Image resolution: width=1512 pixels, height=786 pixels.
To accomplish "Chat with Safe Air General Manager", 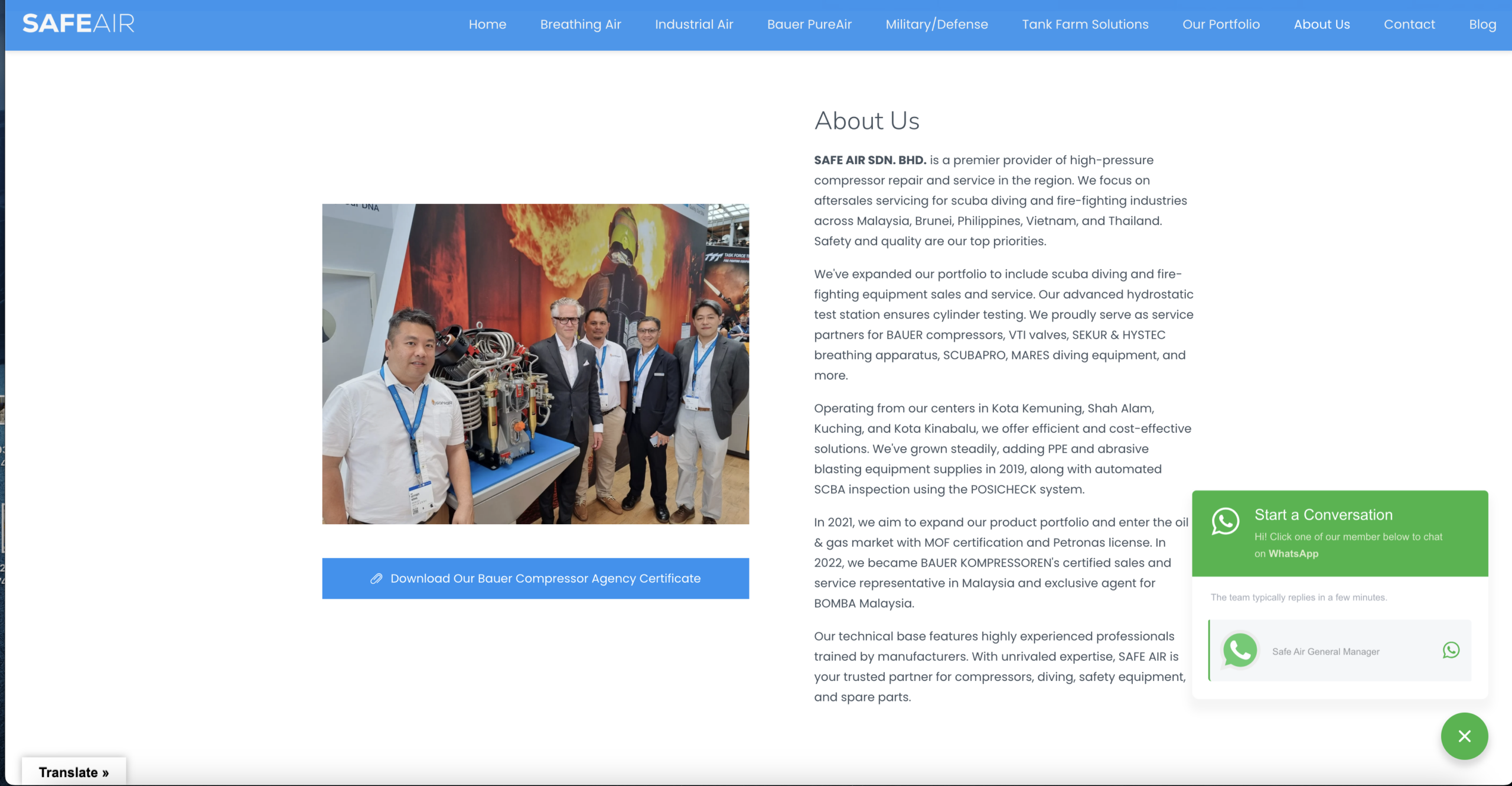I will (1340, 651).
